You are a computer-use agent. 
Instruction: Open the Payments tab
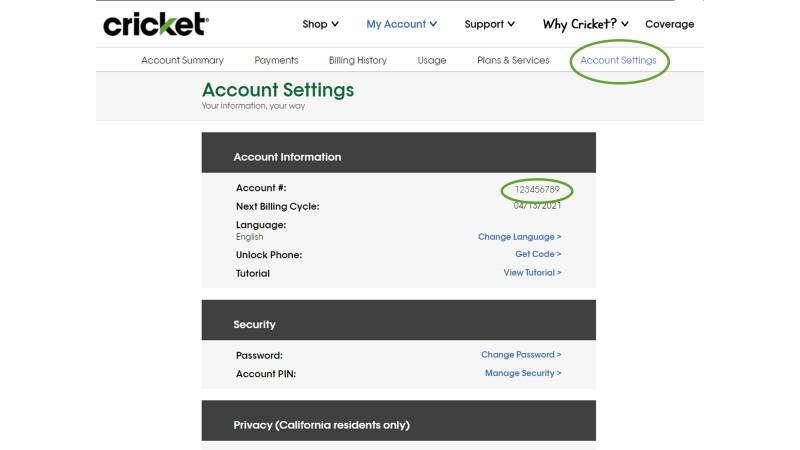(x=276, y=60)
